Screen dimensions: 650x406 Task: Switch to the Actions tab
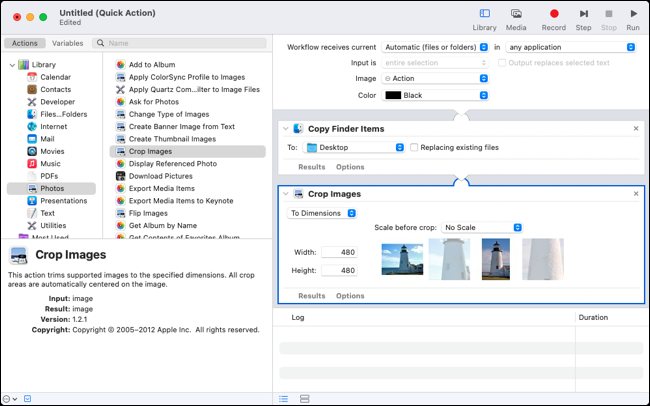[24, 43]
